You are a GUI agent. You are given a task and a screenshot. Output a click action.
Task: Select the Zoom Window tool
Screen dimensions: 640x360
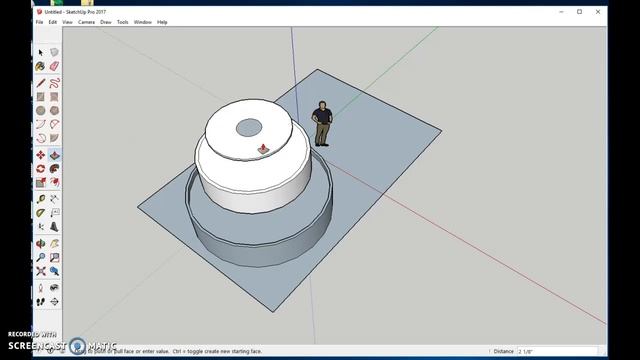coord(54,257)
